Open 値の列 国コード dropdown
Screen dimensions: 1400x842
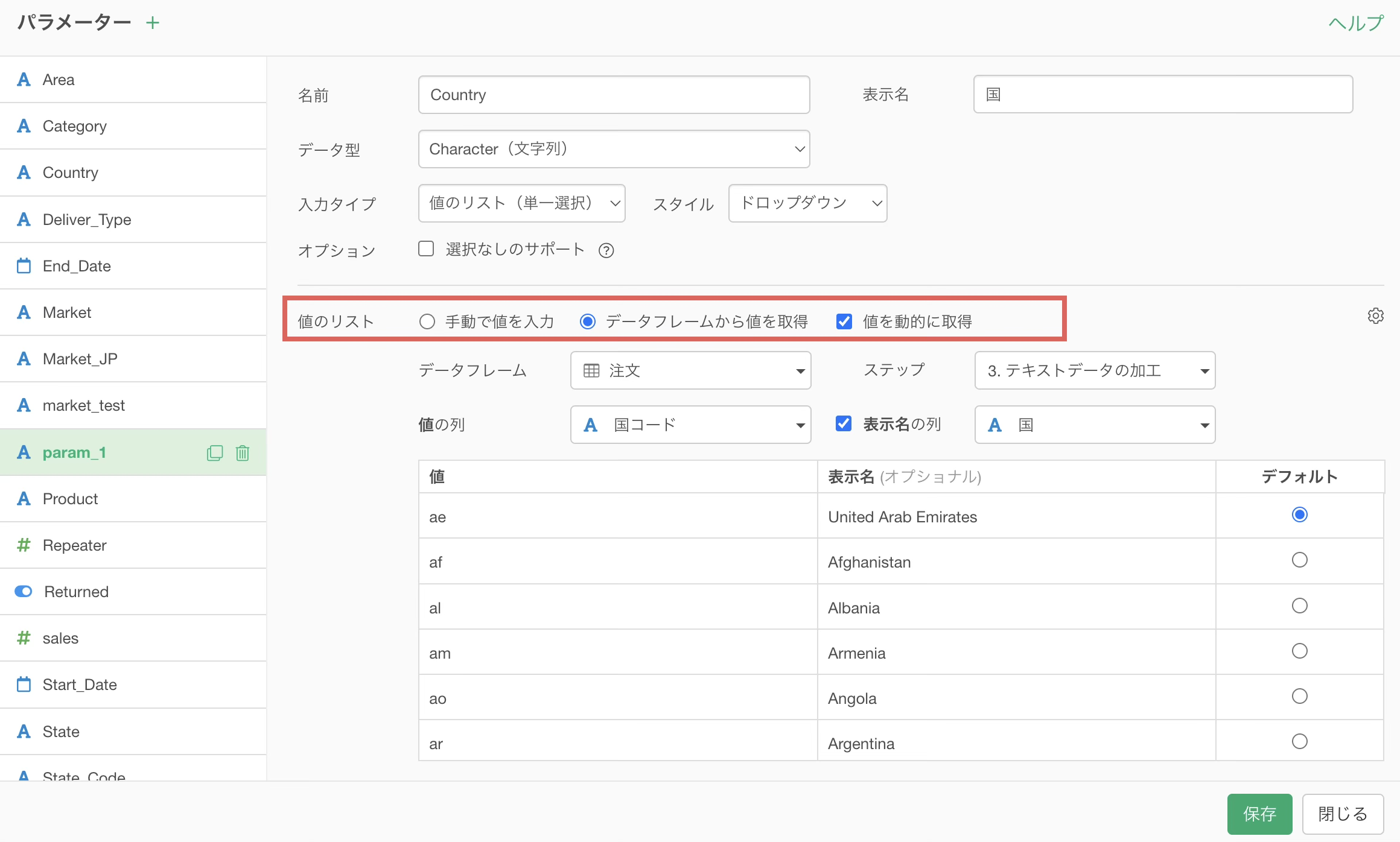coord(690,425)
